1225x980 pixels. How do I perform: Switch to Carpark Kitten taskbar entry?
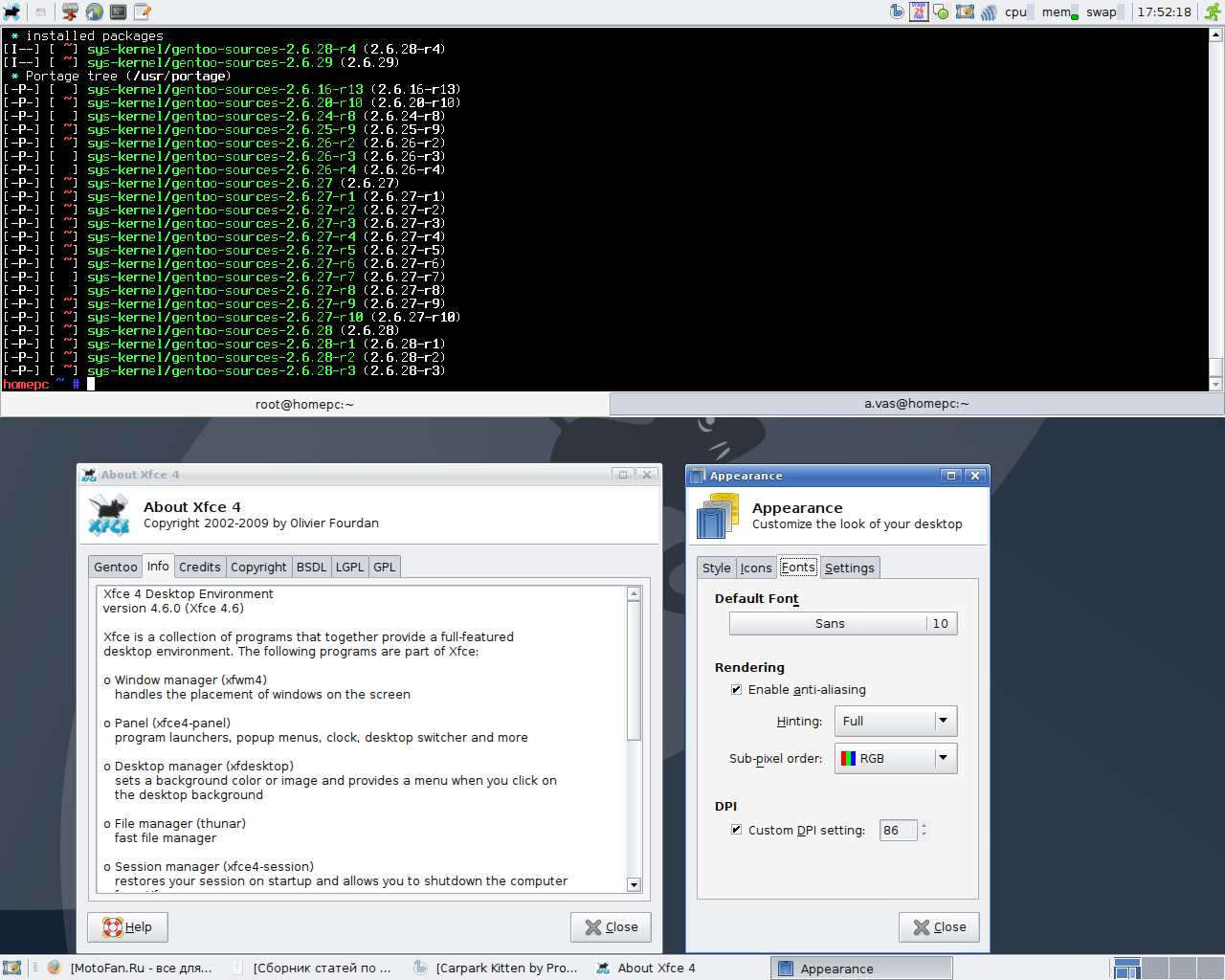496,968
